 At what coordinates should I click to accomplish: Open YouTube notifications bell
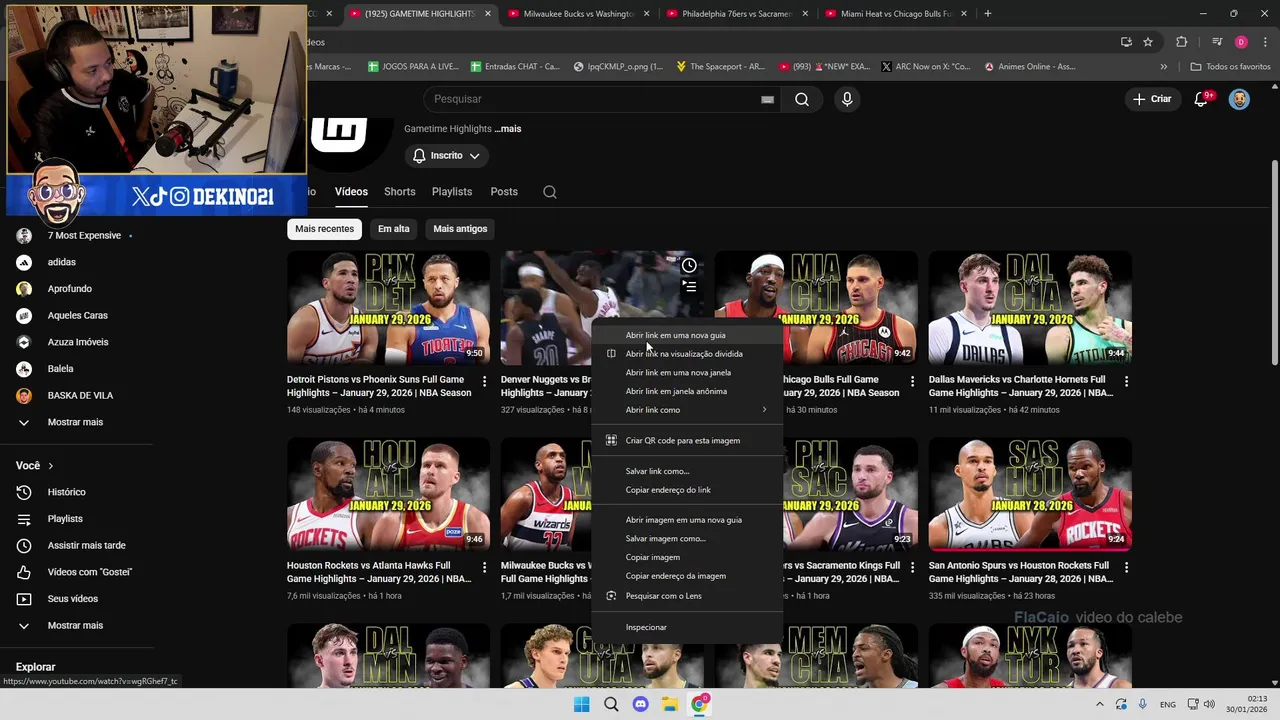(x=1202, y=99)
